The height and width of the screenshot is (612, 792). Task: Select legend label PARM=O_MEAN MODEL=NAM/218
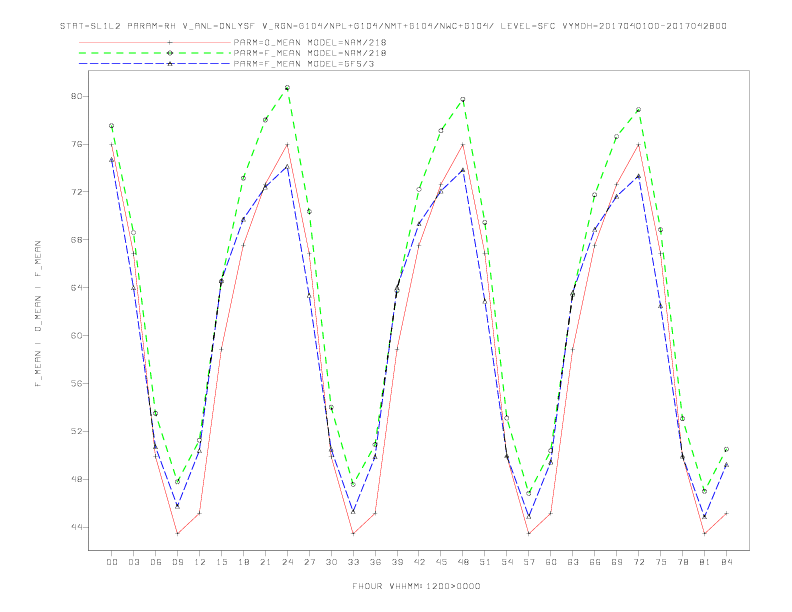[x=310, y=42]
